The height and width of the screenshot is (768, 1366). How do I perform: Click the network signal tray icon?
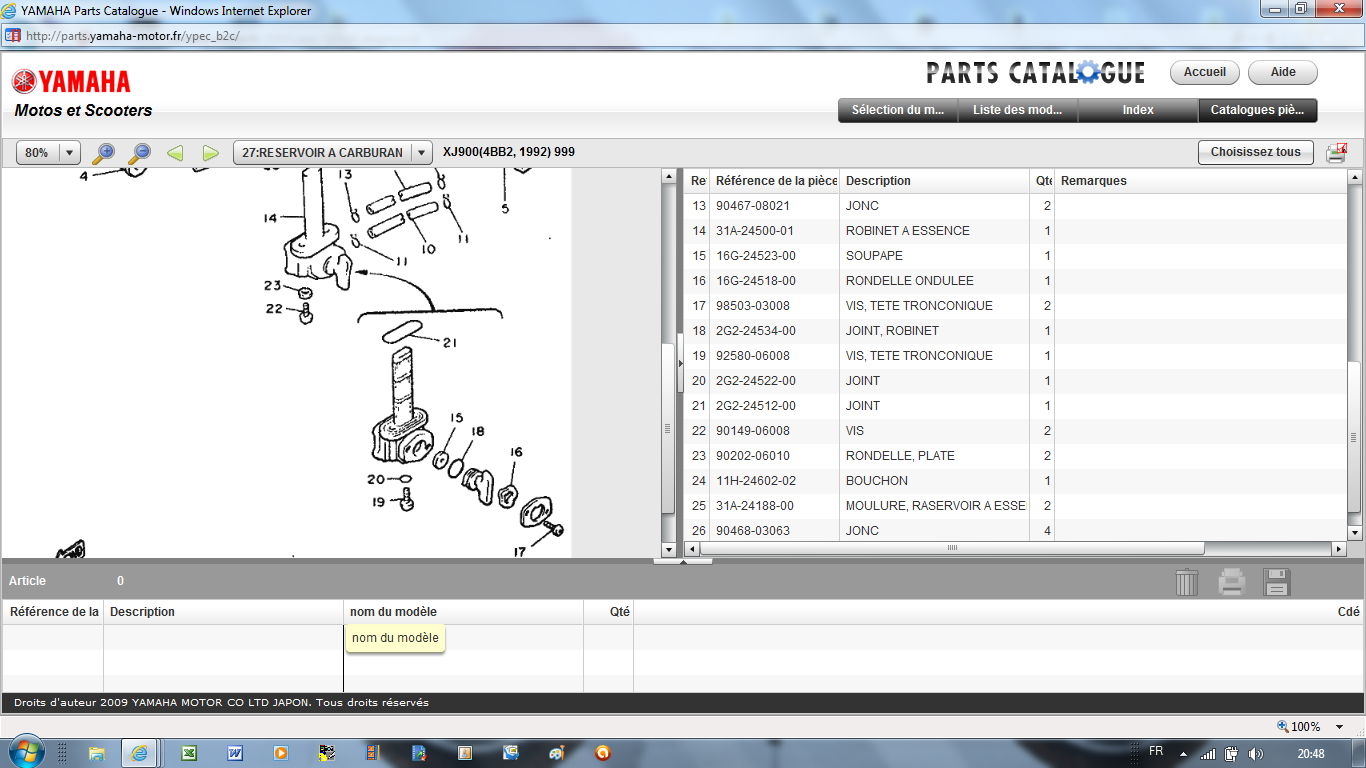(1208, 753)
